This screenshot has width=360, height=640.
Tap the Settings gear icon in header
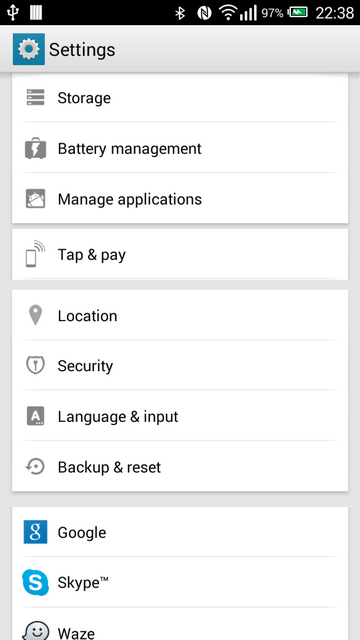pyautogui.click(x=29, y=49)
